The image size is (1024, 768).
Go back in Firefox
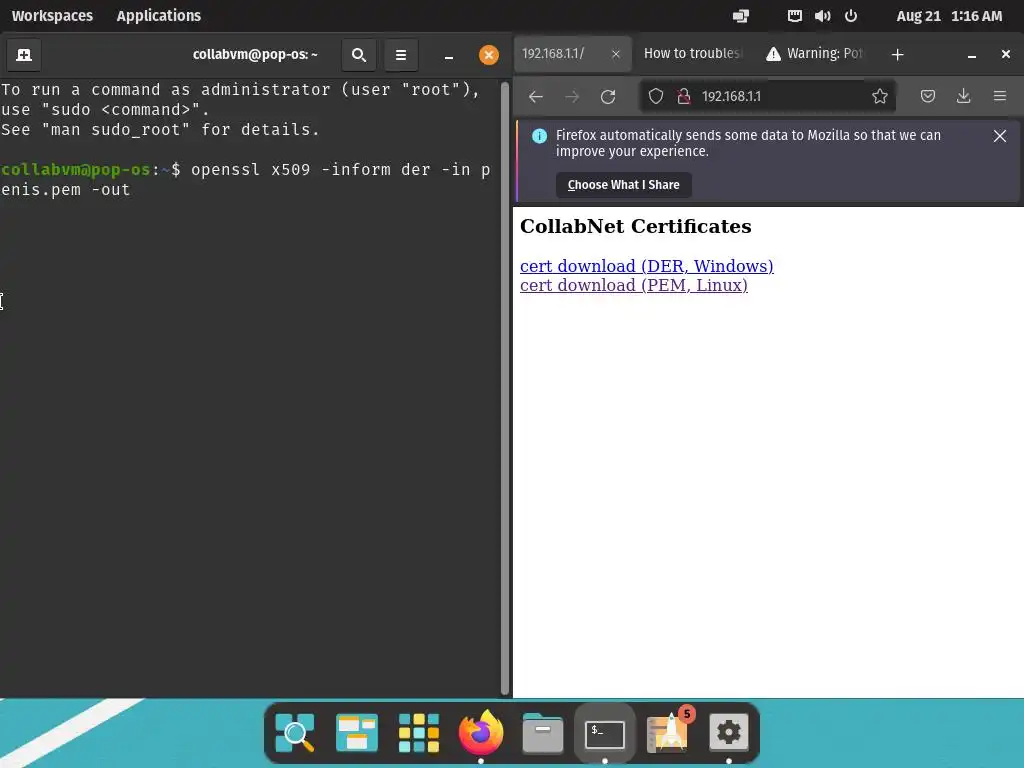pos(536,97)
